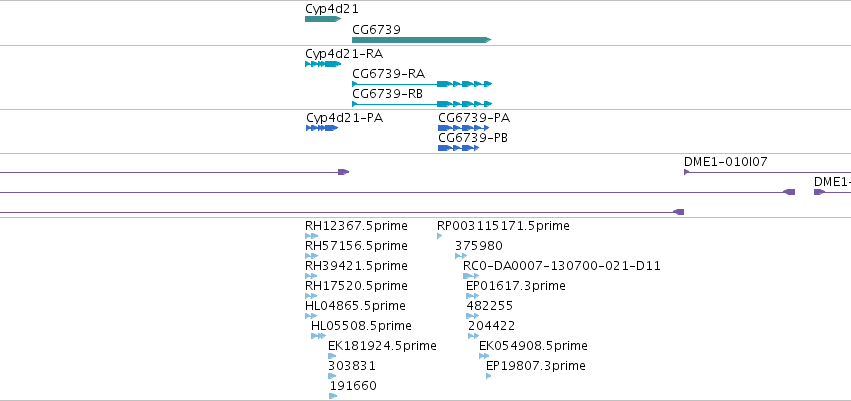
Task: Select the EK181924.5prime EST label
Action: pos(382,346)
